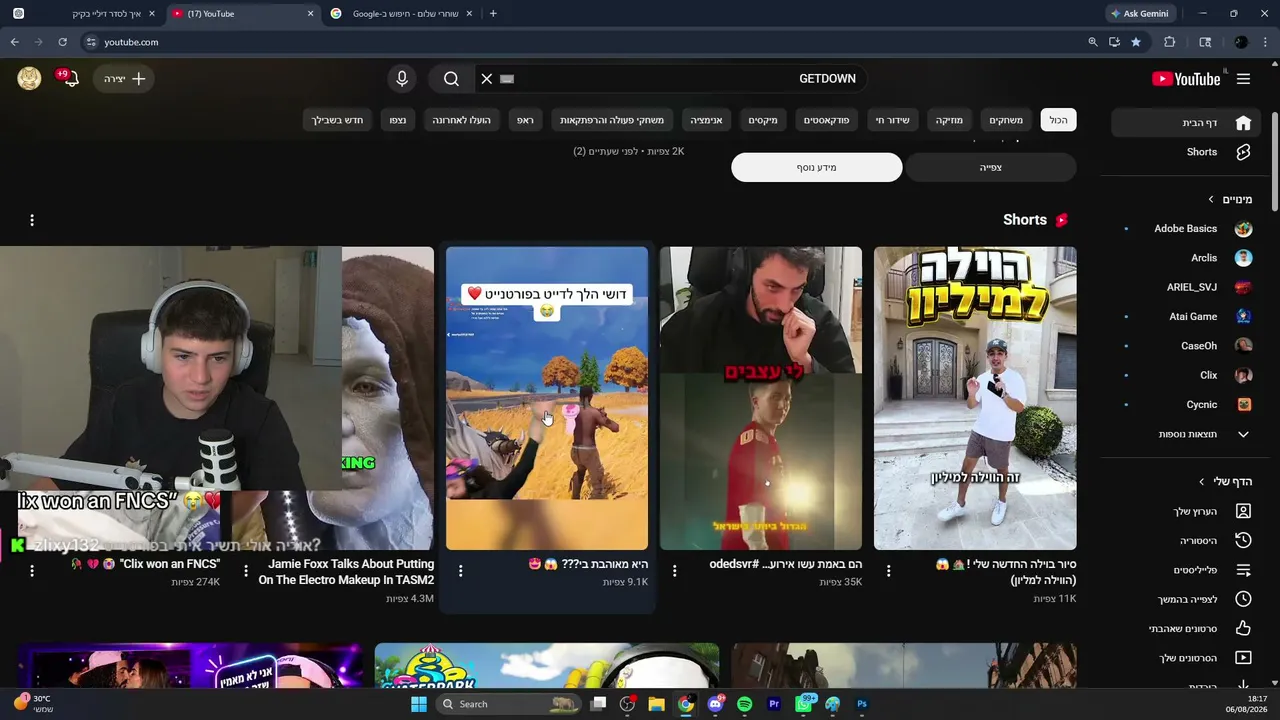Reload the page
Viewport: 1280px width, 720px height.
pyautogui.click(x=62, y=42)
